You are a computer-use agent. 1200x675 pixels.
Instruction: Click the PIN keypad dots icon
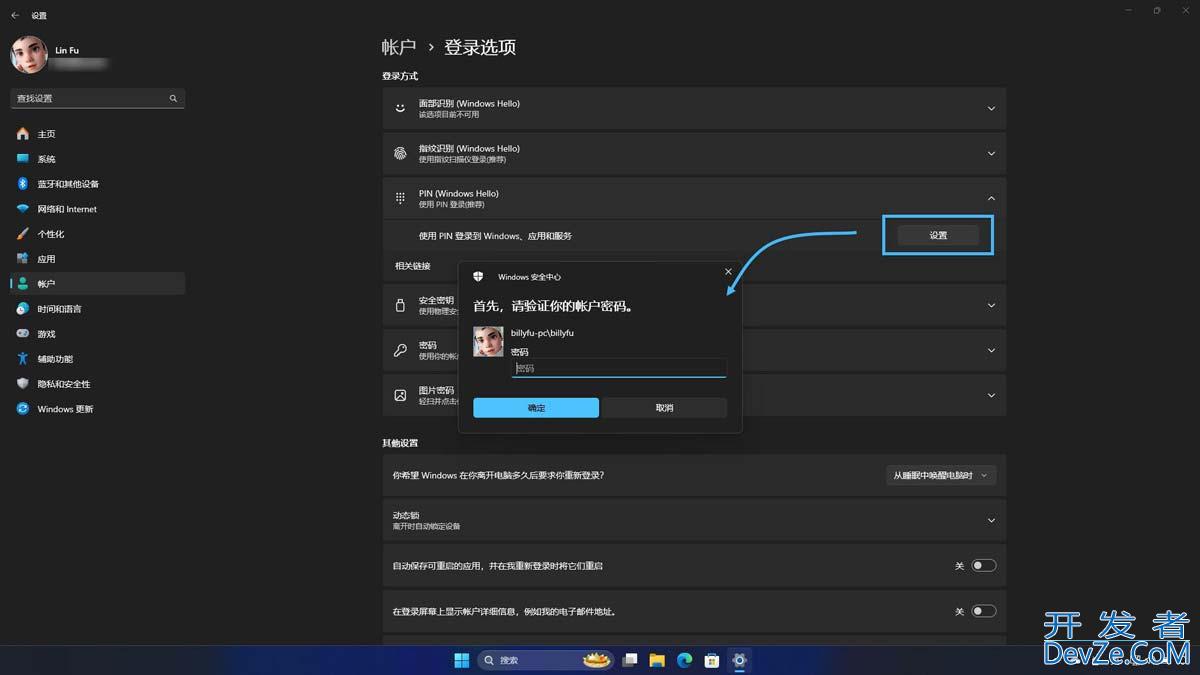pyautogui.click(x=400, y=198)
